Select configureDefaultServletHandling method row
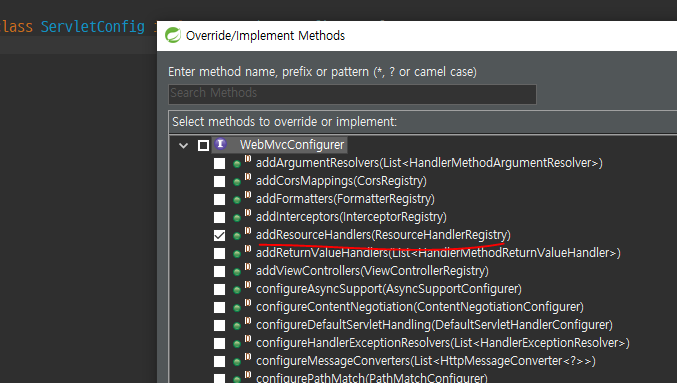 [434, 325]
